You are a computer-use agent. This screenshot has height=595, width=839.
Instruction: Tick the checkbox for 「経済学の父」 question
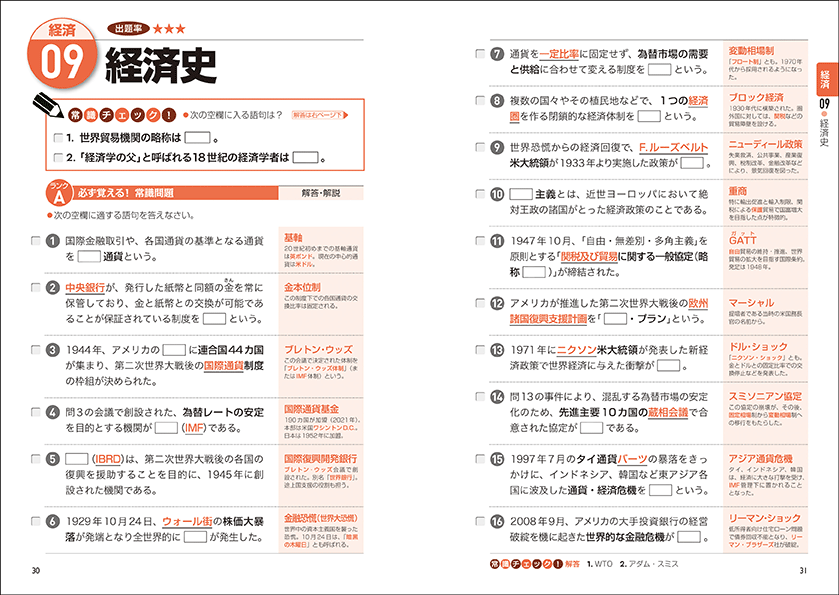pos(58,158)
